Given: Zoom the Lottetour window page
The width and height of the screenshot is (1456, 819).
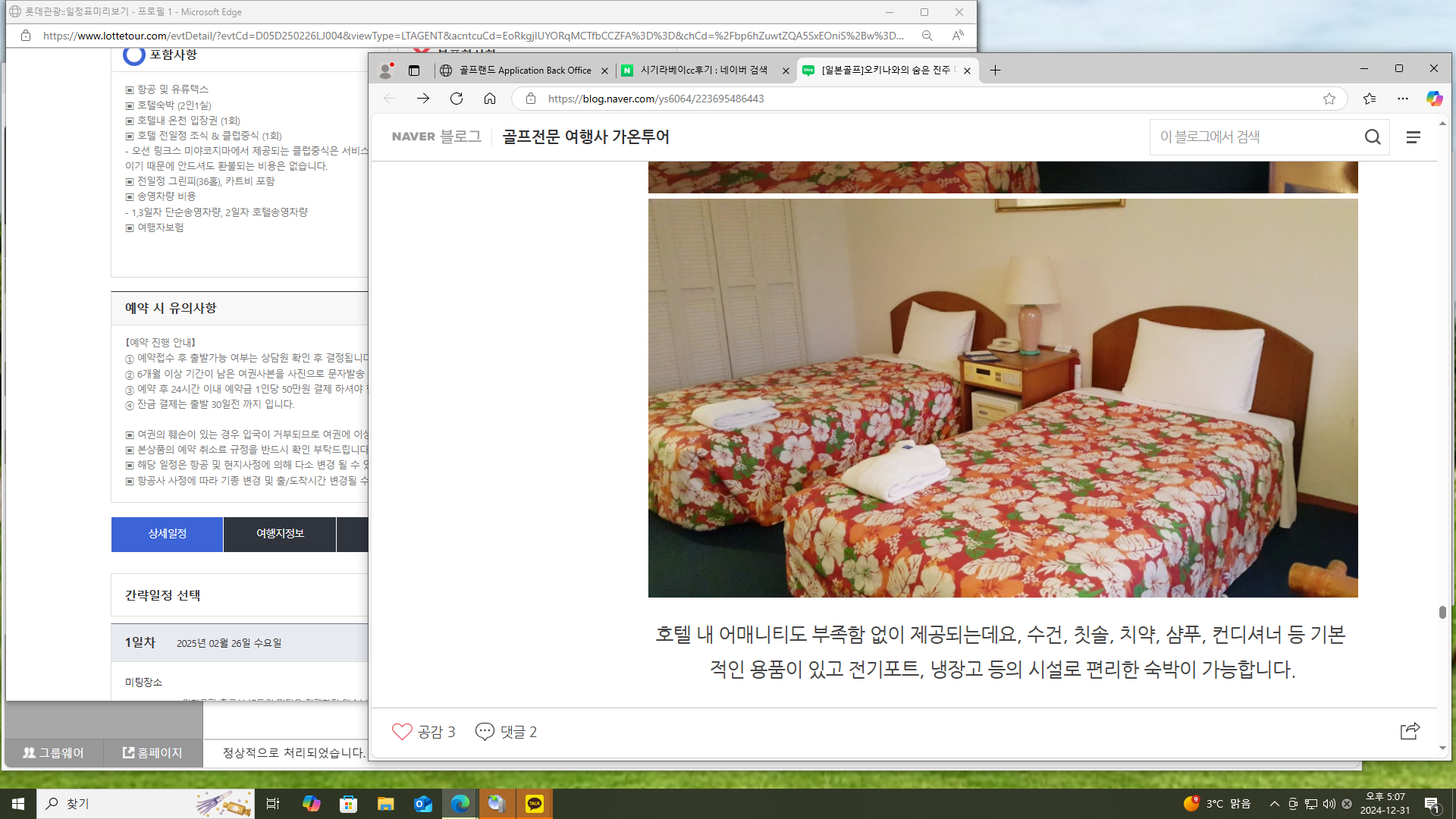Looking at the screenshot, I should click(x=927, y=36).
